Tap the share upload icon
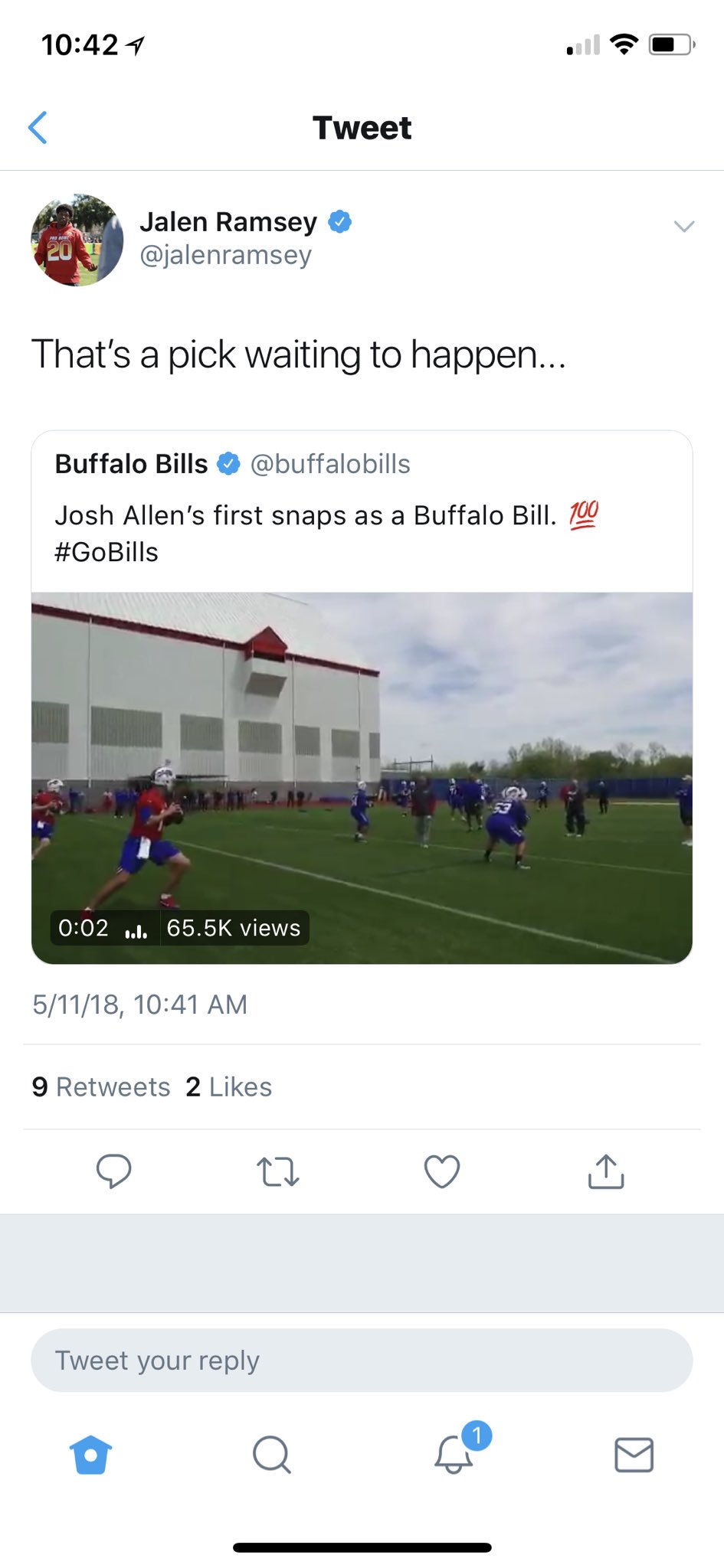724x1568 pixels. (x=606, y=1171)
